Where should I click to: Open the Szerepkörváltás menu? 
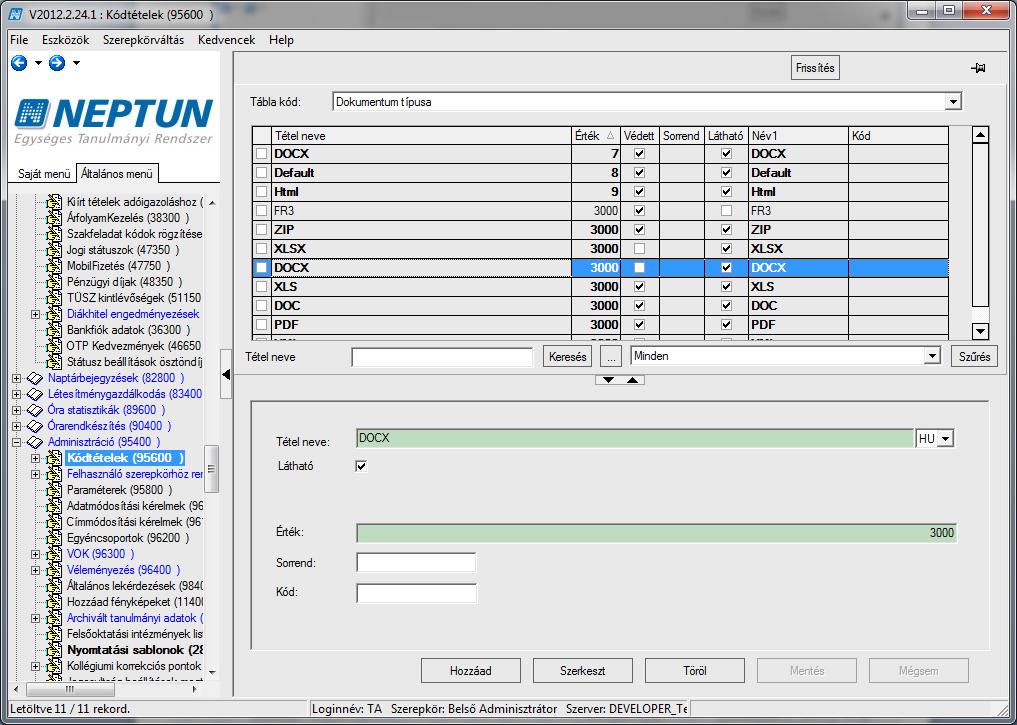143,40
